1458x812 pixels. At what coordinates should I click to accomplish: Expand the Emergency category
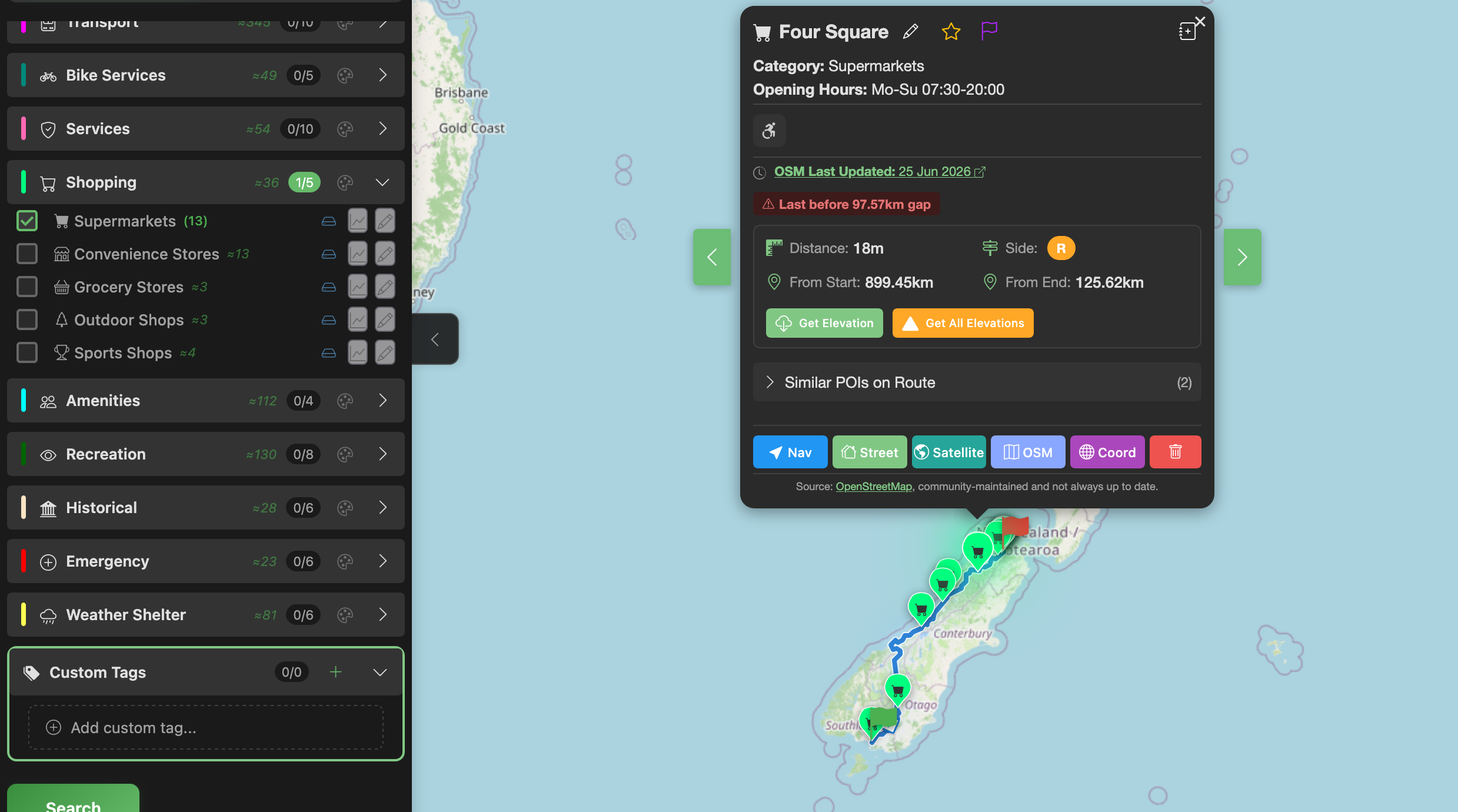(382, 561)
